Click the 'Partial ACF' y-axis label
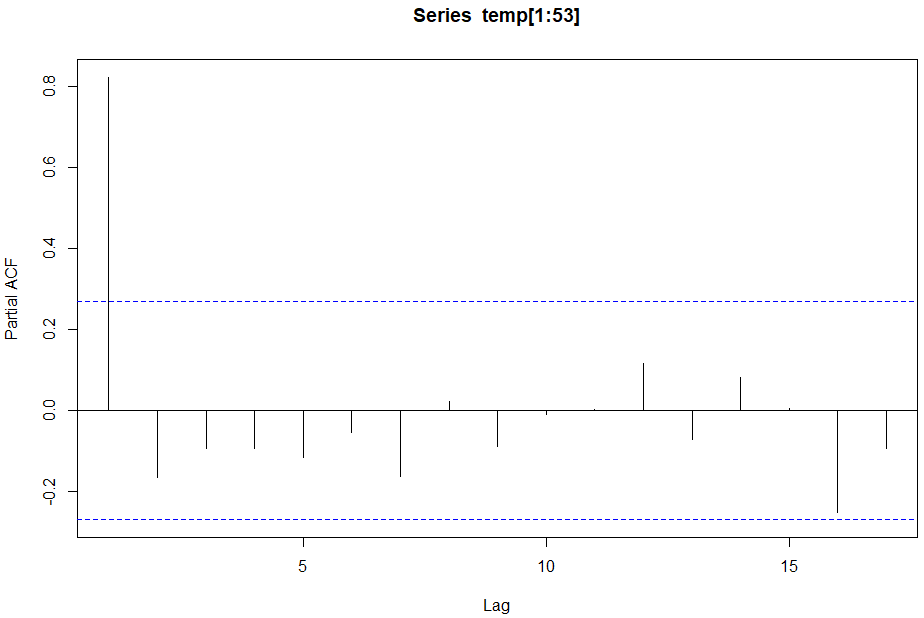Image resolution: width=924 pixels, height=618 pixels. coord(12,299)
